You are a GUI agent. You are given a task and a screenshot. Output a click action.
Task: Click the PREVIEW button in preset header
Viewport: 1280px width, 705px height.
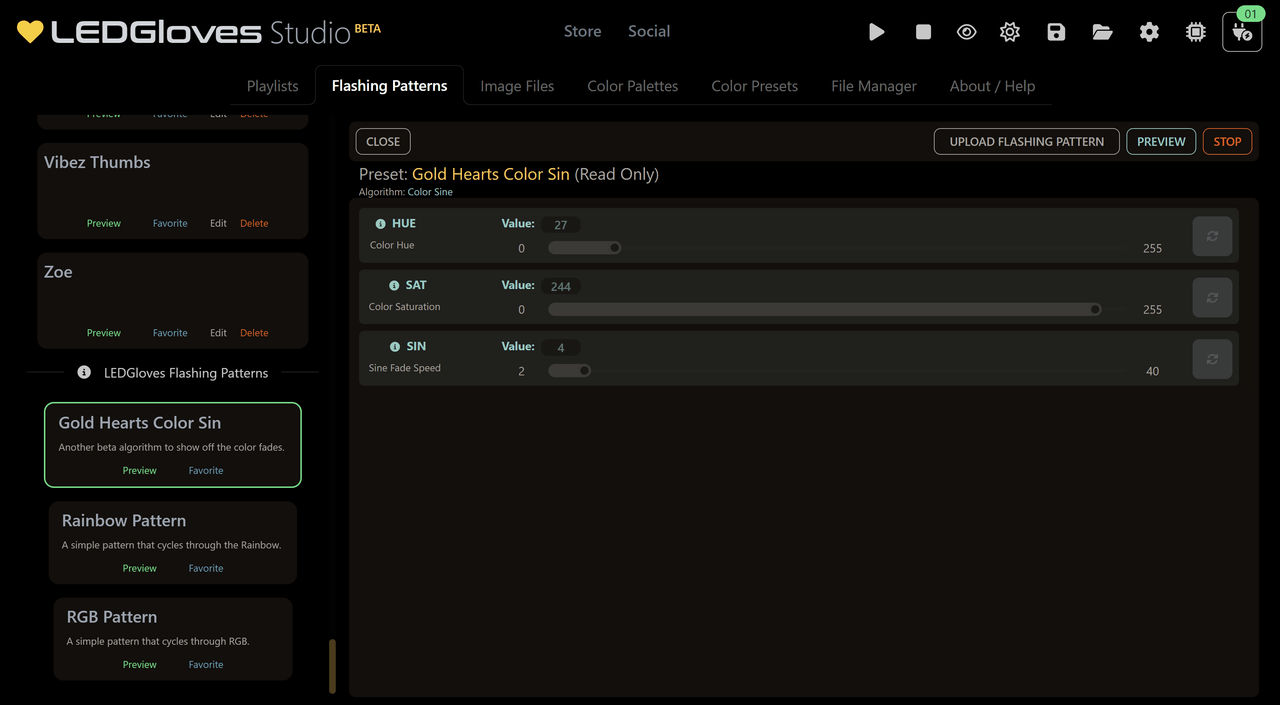(x=1161, y=141)
